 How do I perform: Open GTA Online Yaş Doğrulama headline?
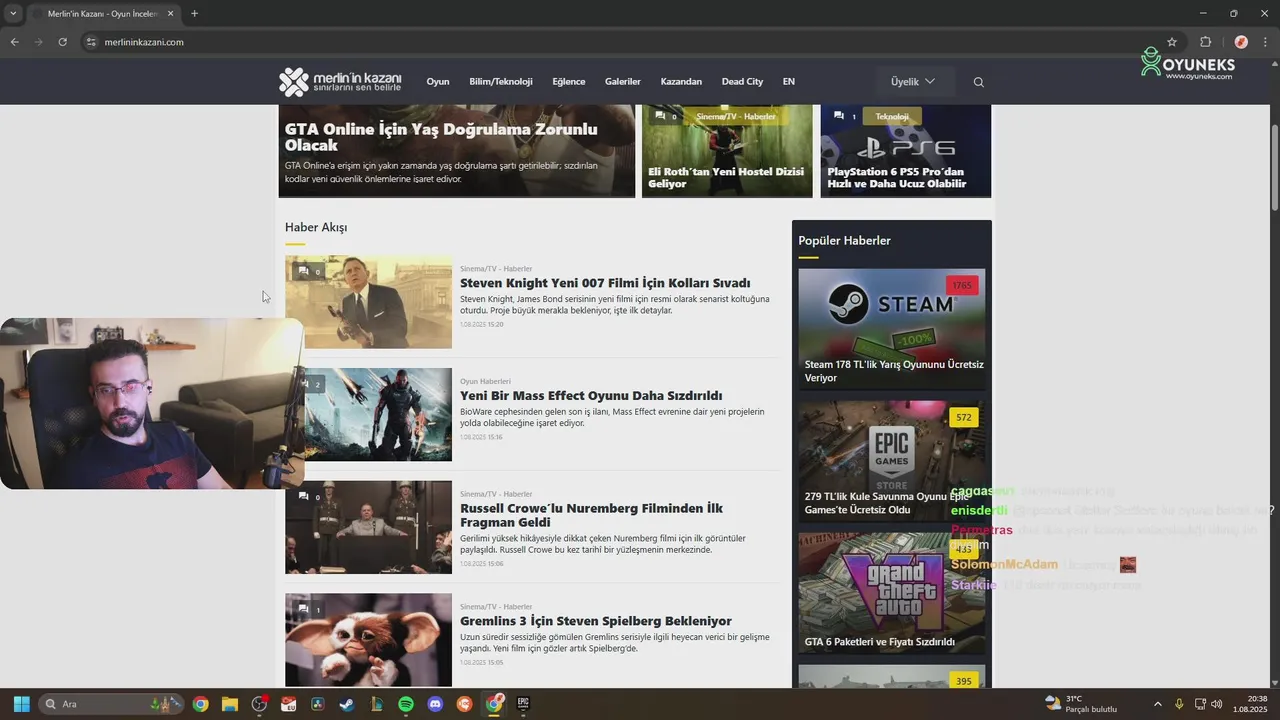441,137
